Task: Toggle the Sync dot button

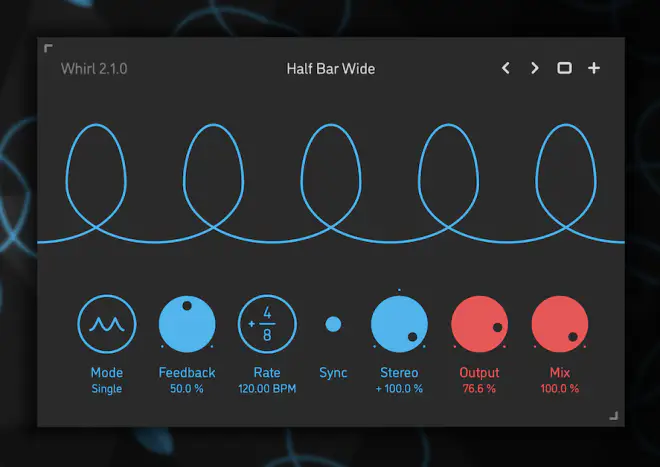Action: coord(333,324)
